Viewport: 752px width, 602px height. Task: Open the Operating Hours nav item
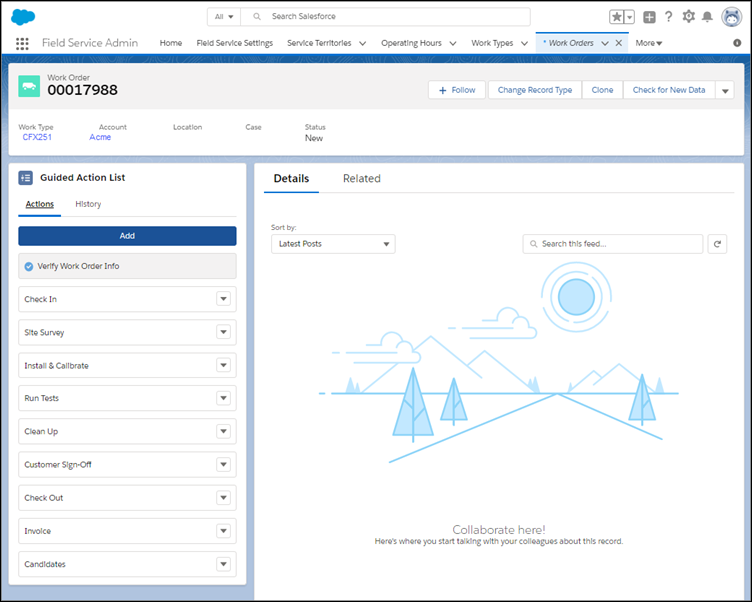pyautogui.click(x=411, y=43)
